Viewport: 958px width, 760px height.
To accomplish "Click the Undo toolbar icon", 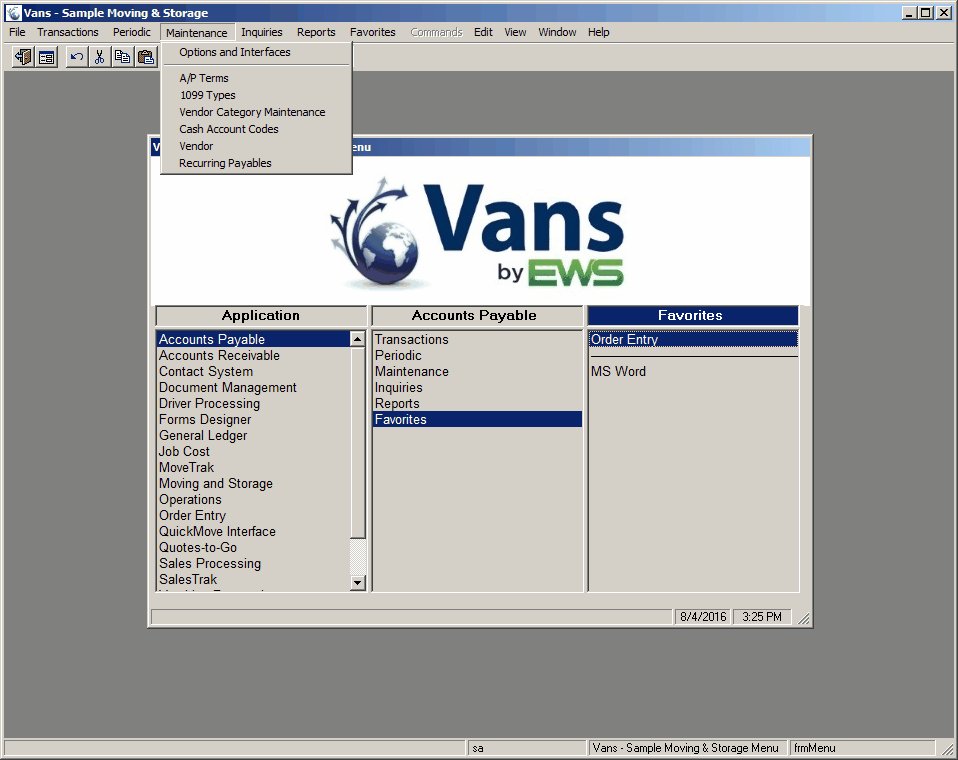I will 76,57.
